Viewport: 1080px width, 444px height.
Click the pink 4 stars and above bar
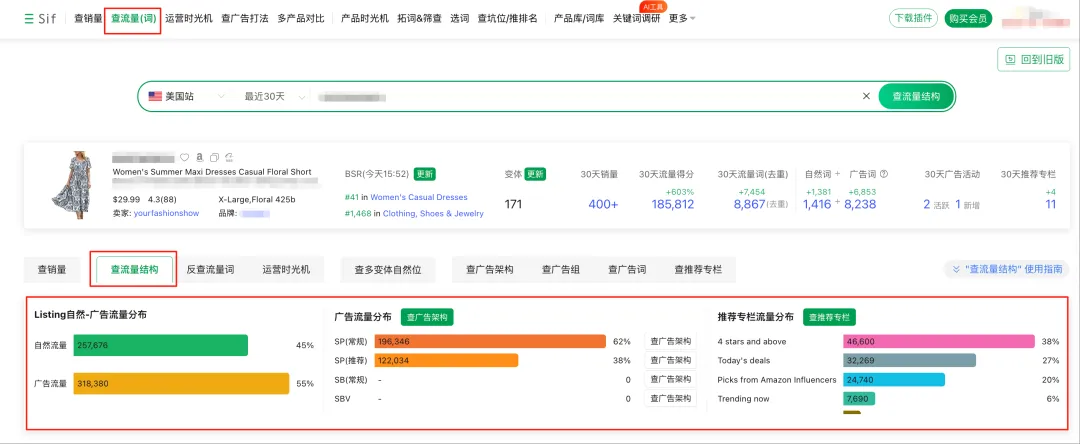(x=939, y=341)
